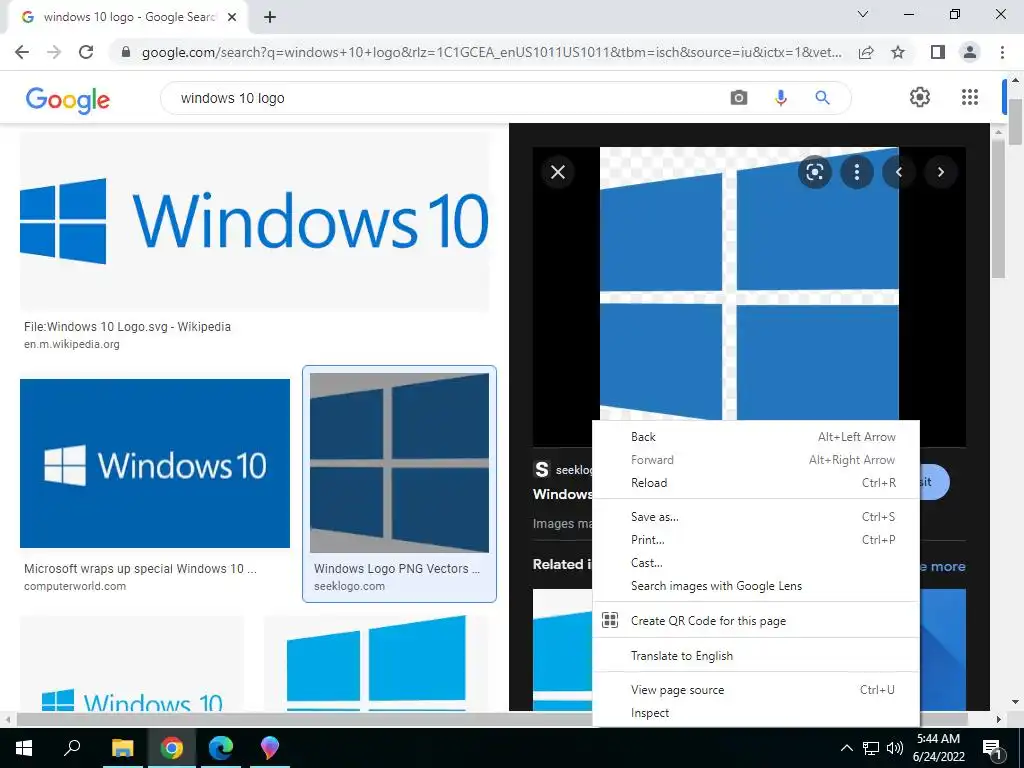Open the seeklogo.com Windows Logo thumbnail
Viewport: 1024px width, 768px height.
tap(399, 463)
